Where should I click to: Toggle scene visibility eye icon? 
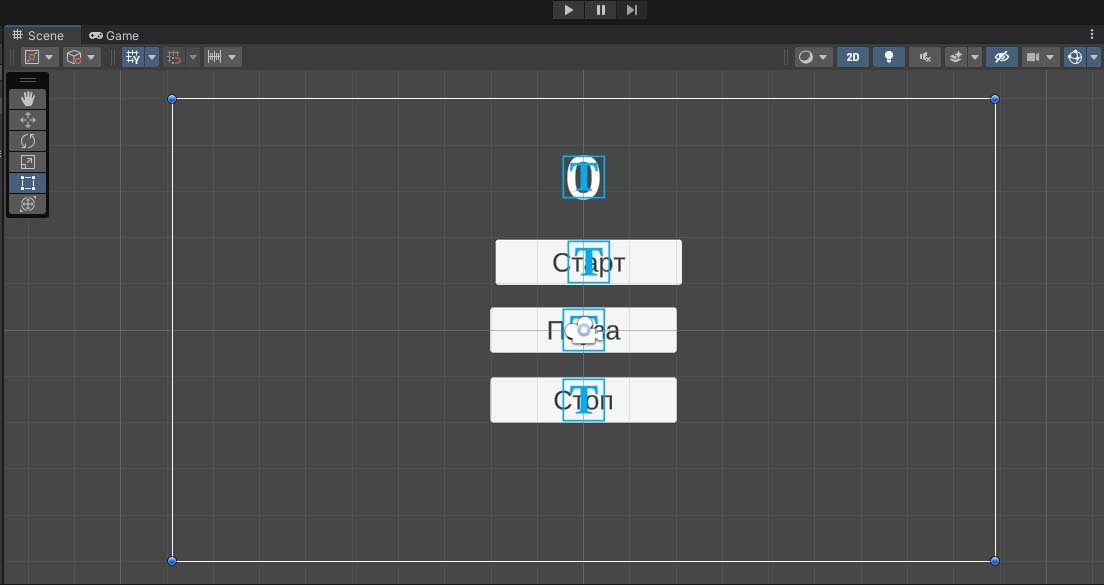1001,57
